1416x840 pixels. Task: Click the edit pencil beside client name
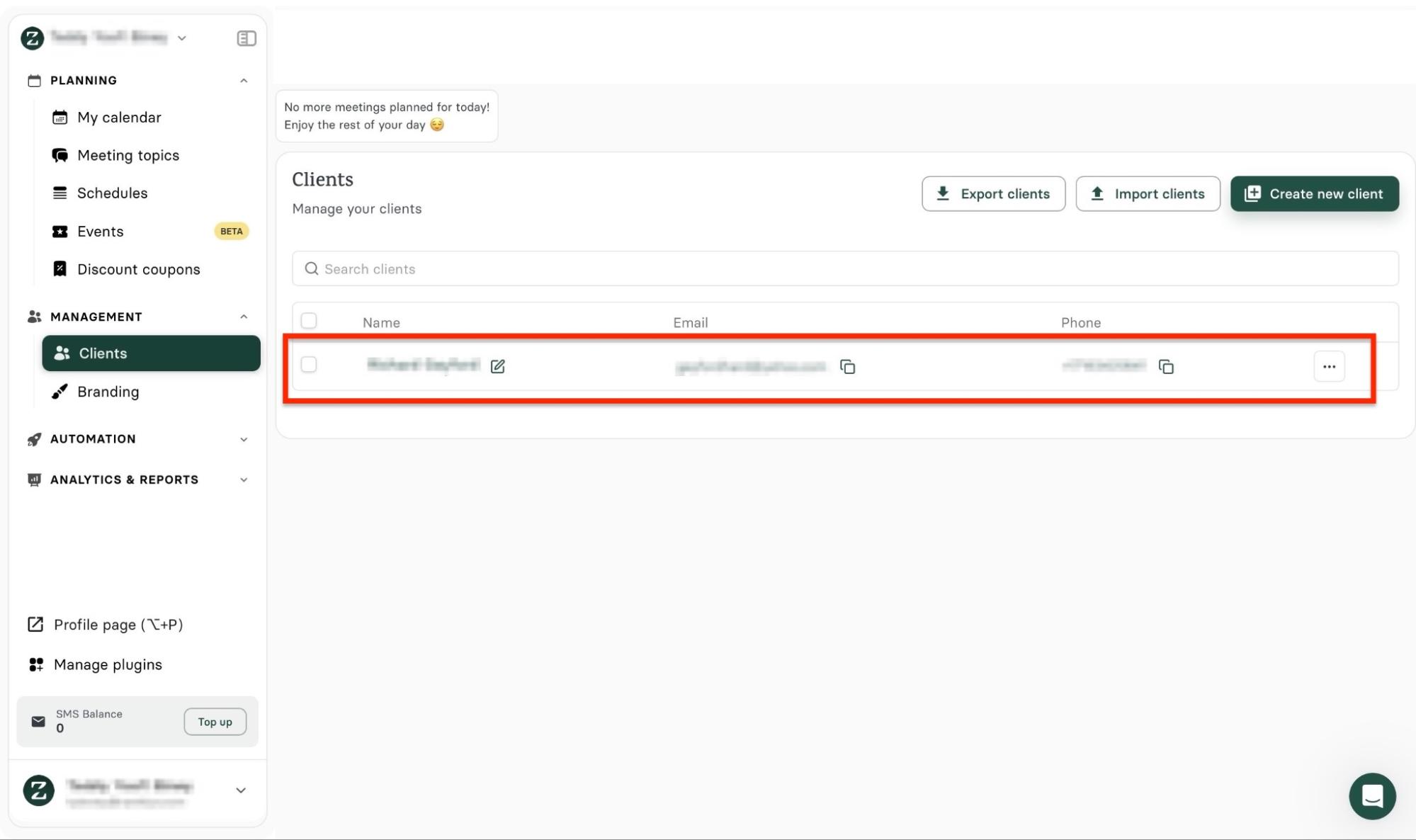click(x=497, y=366)
